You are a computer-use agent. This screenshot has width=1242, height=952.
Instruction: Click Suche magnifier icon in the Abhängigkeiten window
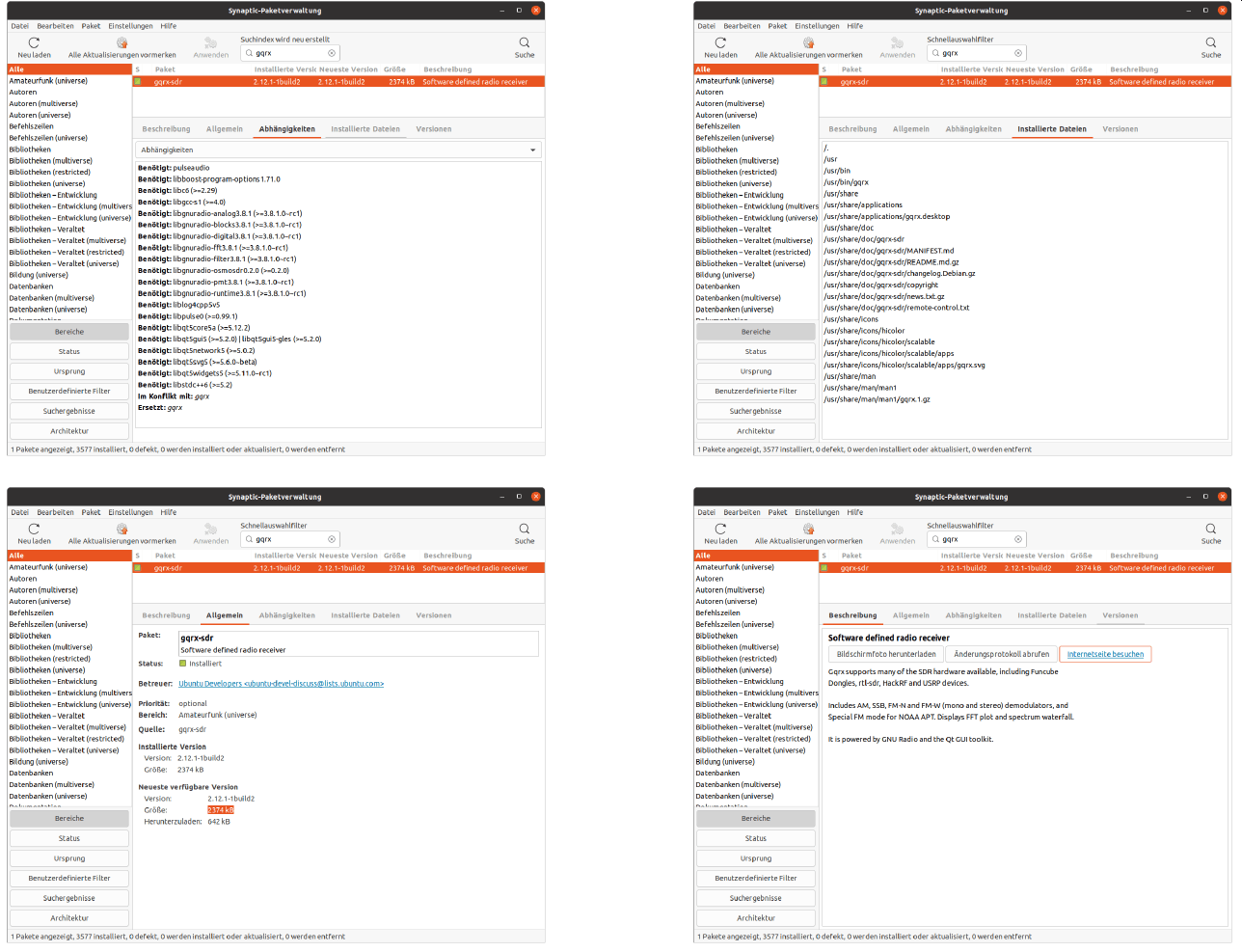pos(525,42)
